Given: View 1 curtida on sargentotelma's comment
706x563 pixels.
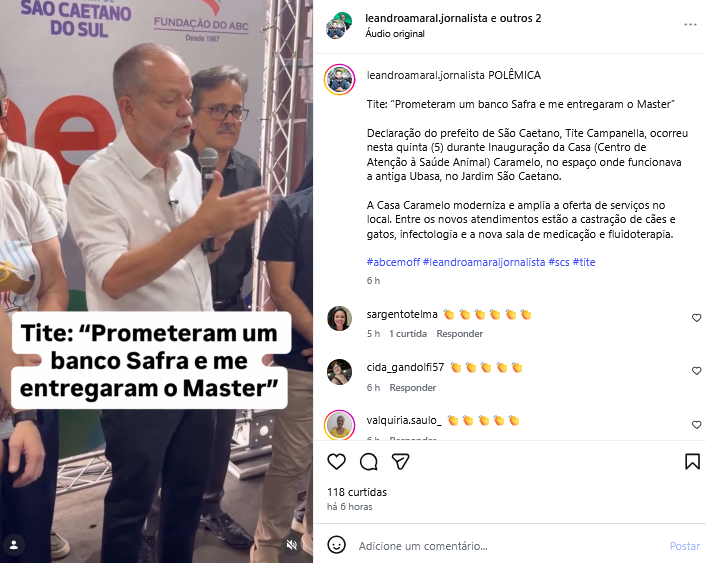Looking at the screenshot, I should tap(408, 334).
